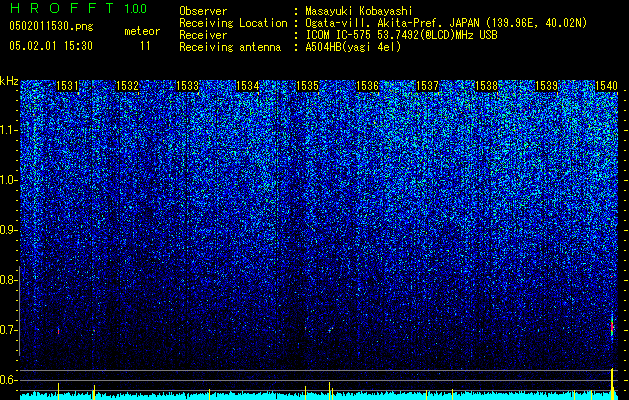Click the 1539 time marker

point(547,85)
